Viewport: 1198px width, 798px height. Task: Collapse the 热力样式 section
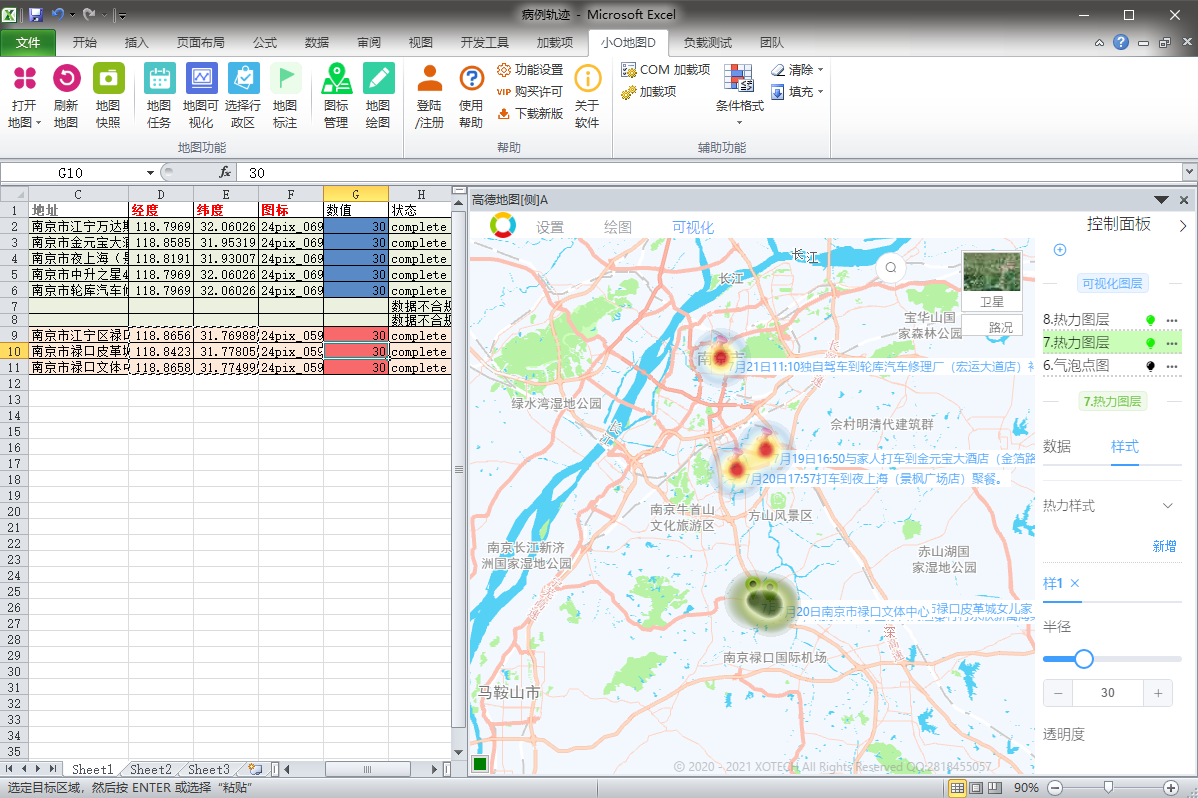tap(1167, 506)
